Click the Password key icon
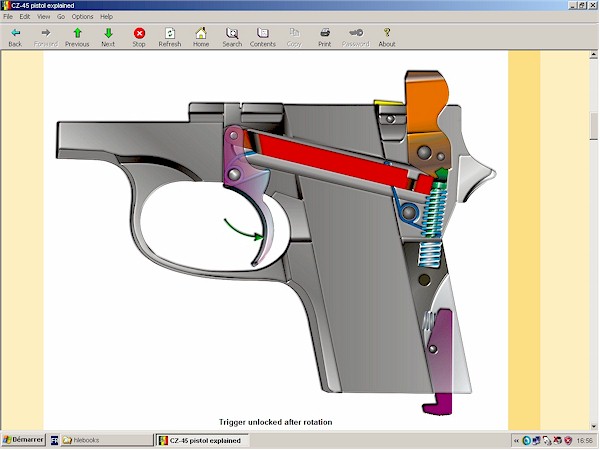 pyautogui.click(x=356, y=37)
